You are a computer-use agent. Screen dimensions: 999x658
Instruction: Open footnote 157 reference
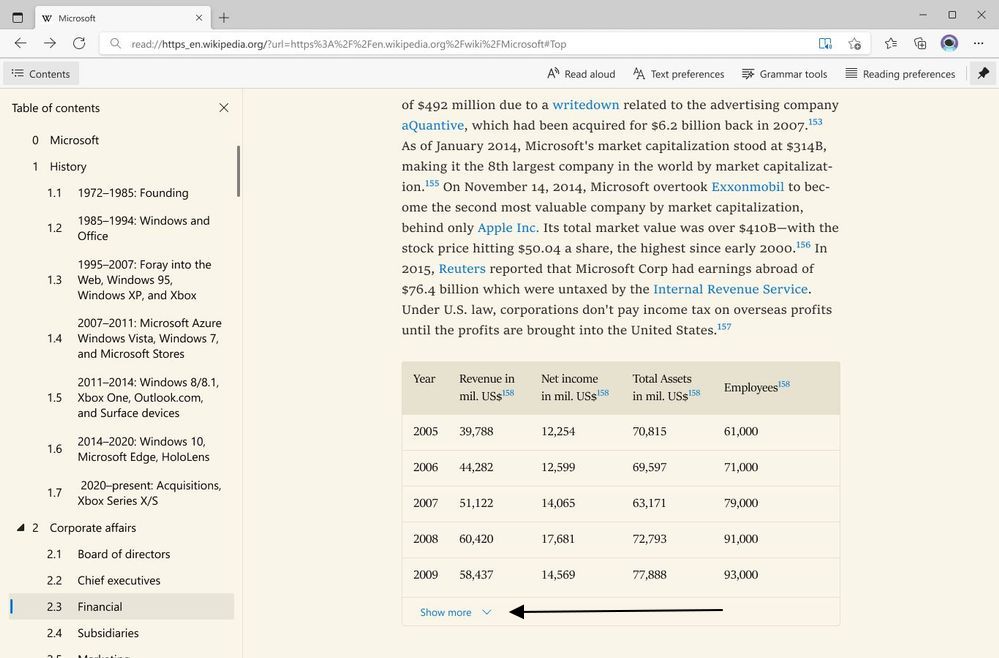tap(724, 326)
